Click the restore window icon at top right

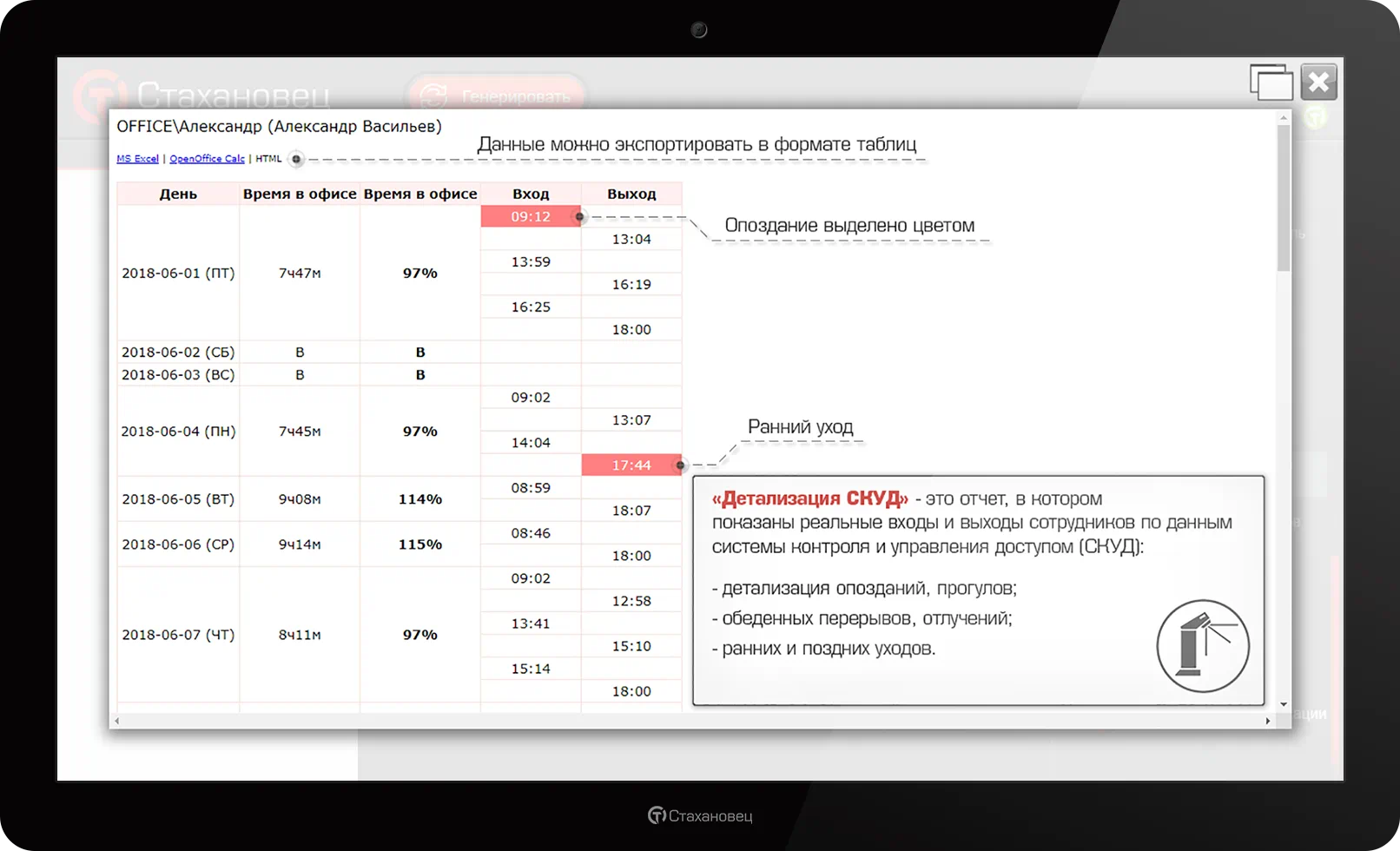[1271, 82]
